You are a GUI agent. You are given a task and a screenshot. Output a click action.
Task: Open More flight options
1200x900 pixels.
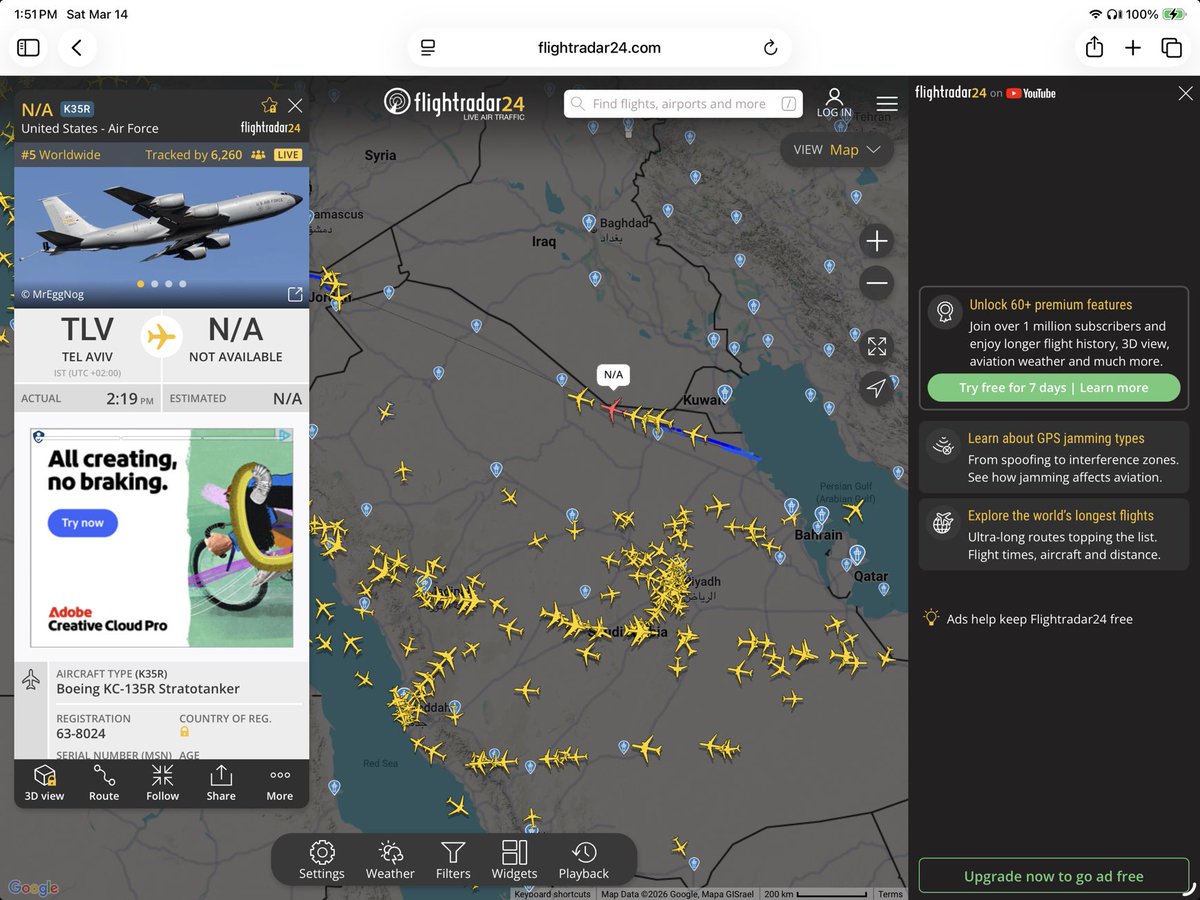(x=280, y=783)
